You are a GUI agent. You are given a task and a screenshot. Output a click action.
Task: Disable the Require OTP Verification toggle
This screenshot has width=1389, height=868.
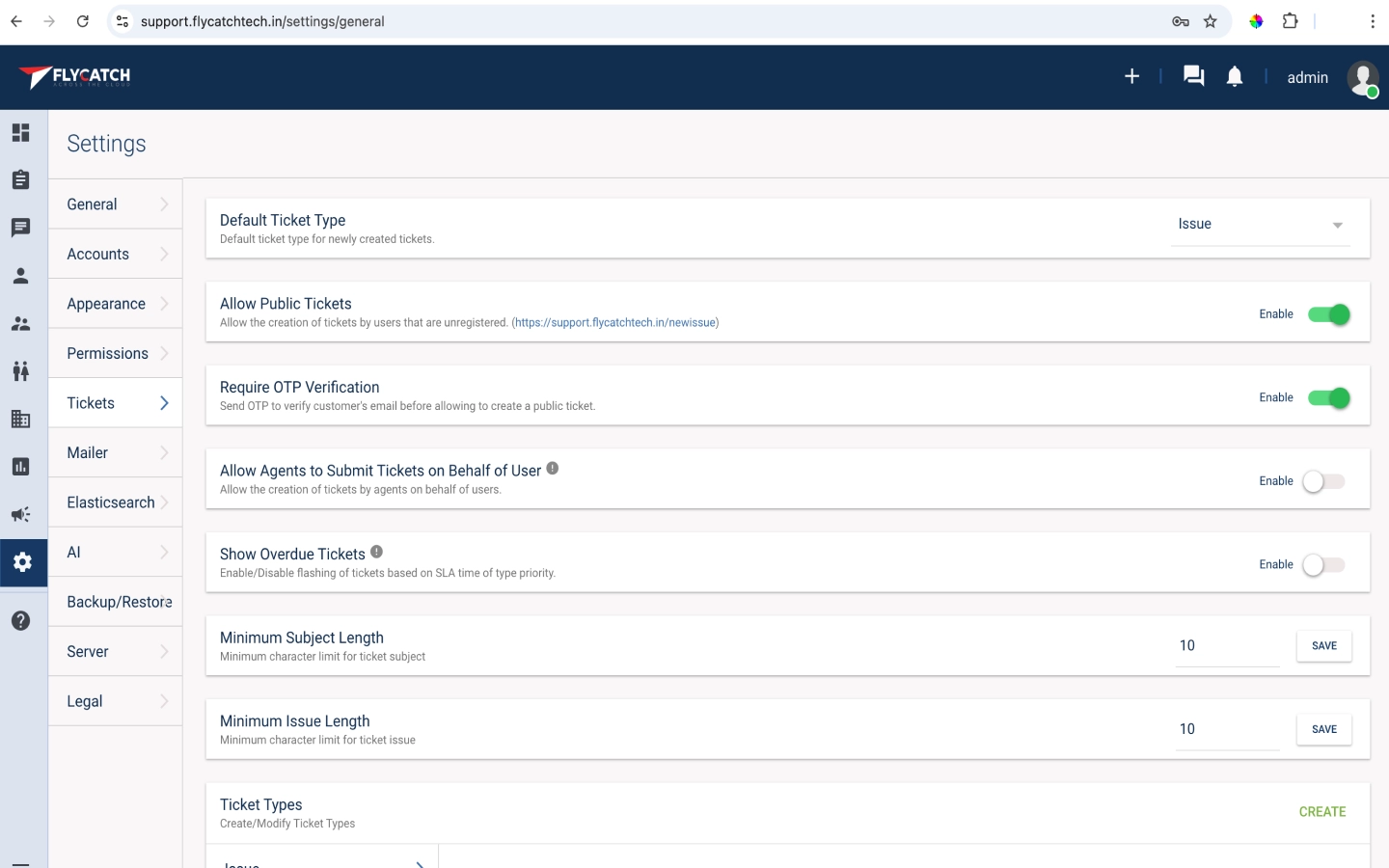click(1329, 398)
